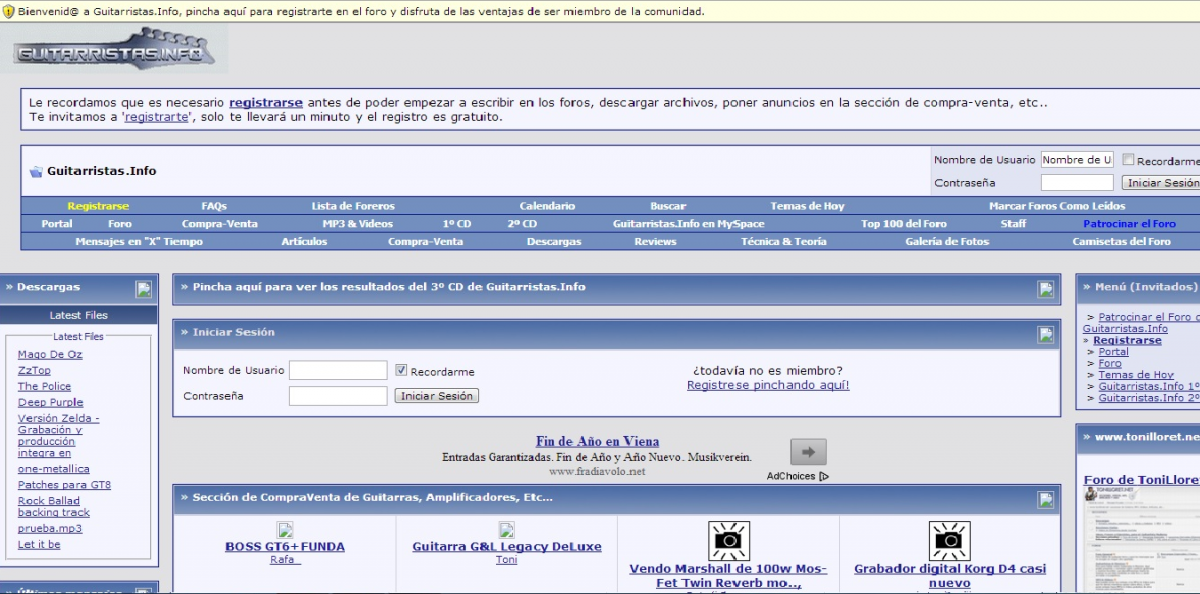Click the 'Regístrese pinchando aquí!' link

click(x=768, y=385)
